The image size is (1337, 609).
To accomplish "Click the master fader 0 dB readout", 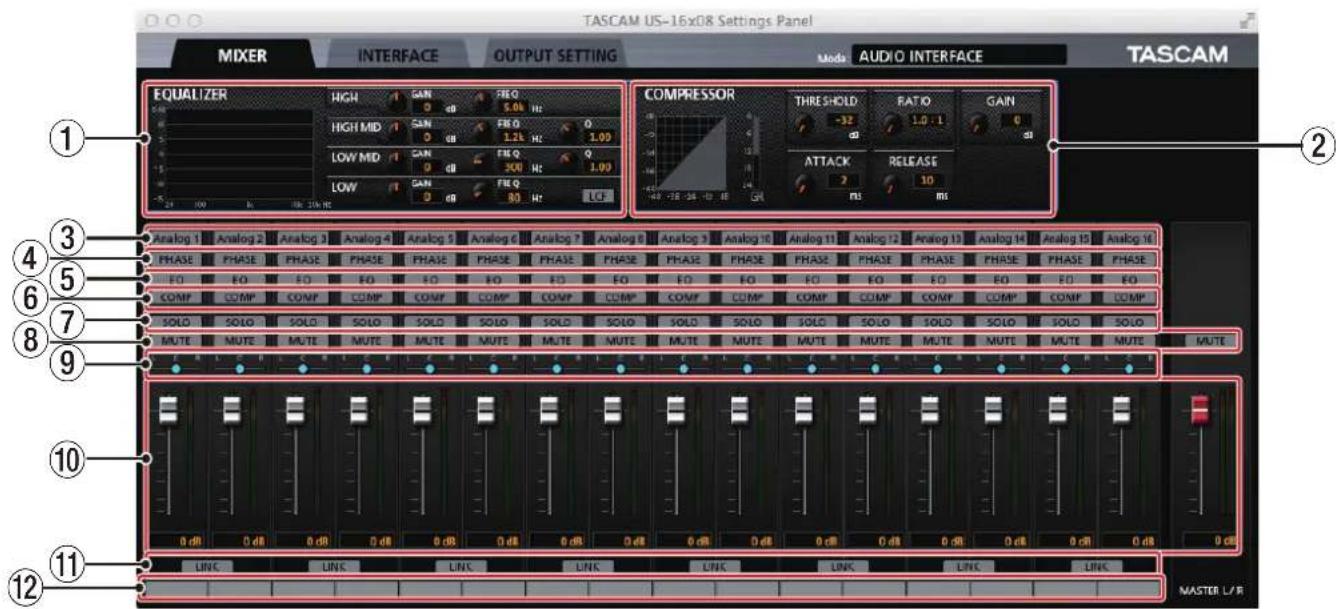I will click(1213, 541).
